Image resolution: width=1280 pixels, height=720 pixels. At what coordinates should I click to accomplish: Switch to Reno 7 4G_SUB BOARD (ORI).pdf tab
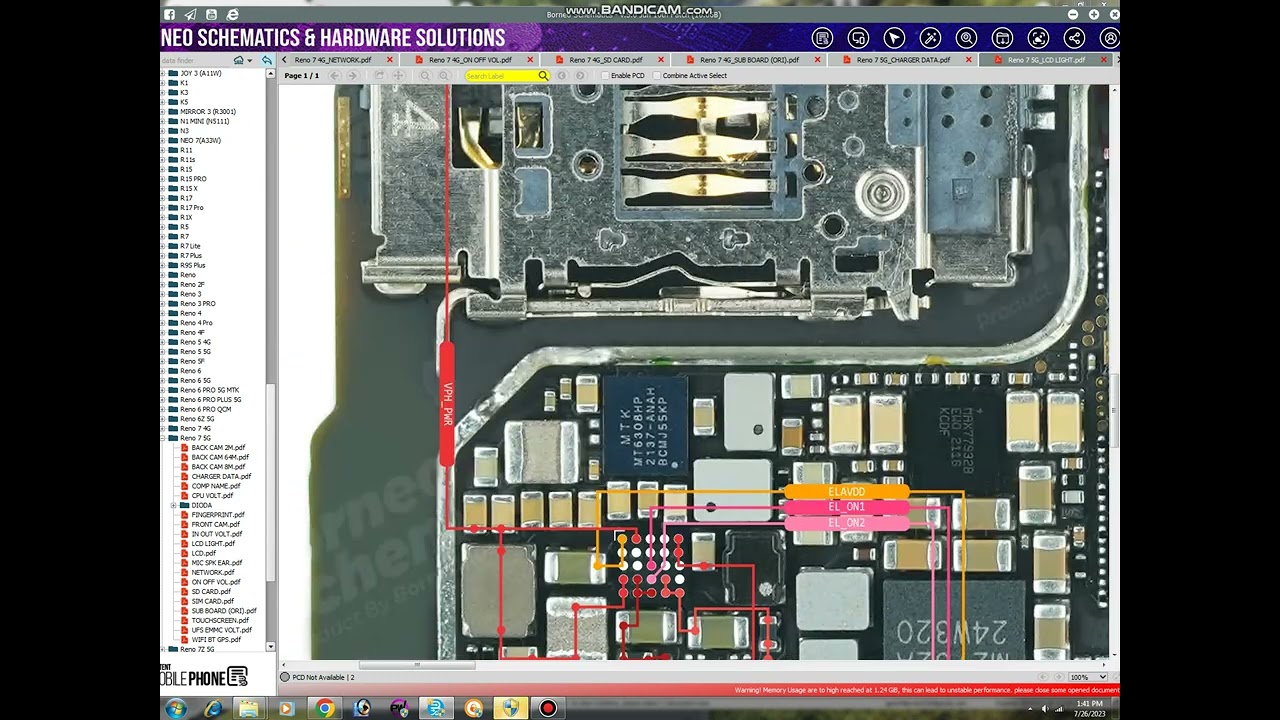point(750,60)
